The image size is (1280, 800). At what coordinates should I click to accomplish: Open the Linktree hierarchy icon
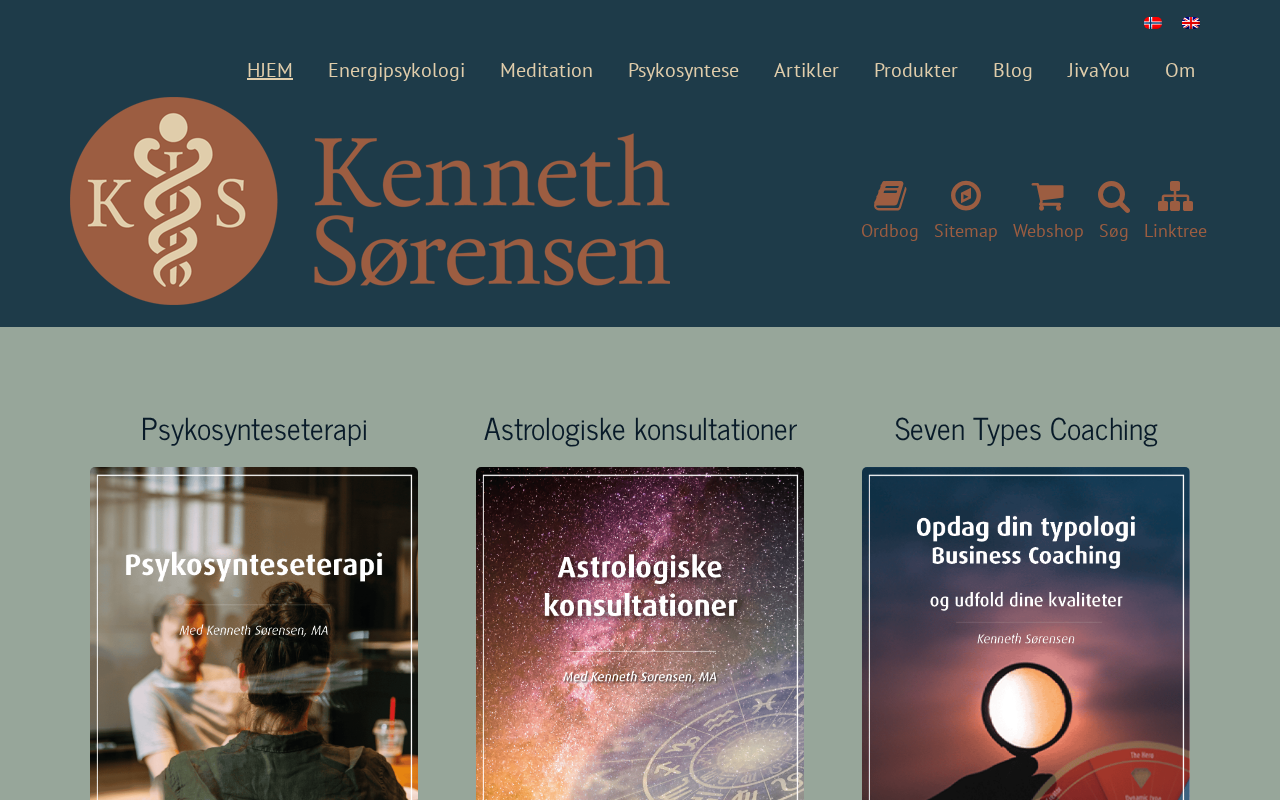(1175, 196)
